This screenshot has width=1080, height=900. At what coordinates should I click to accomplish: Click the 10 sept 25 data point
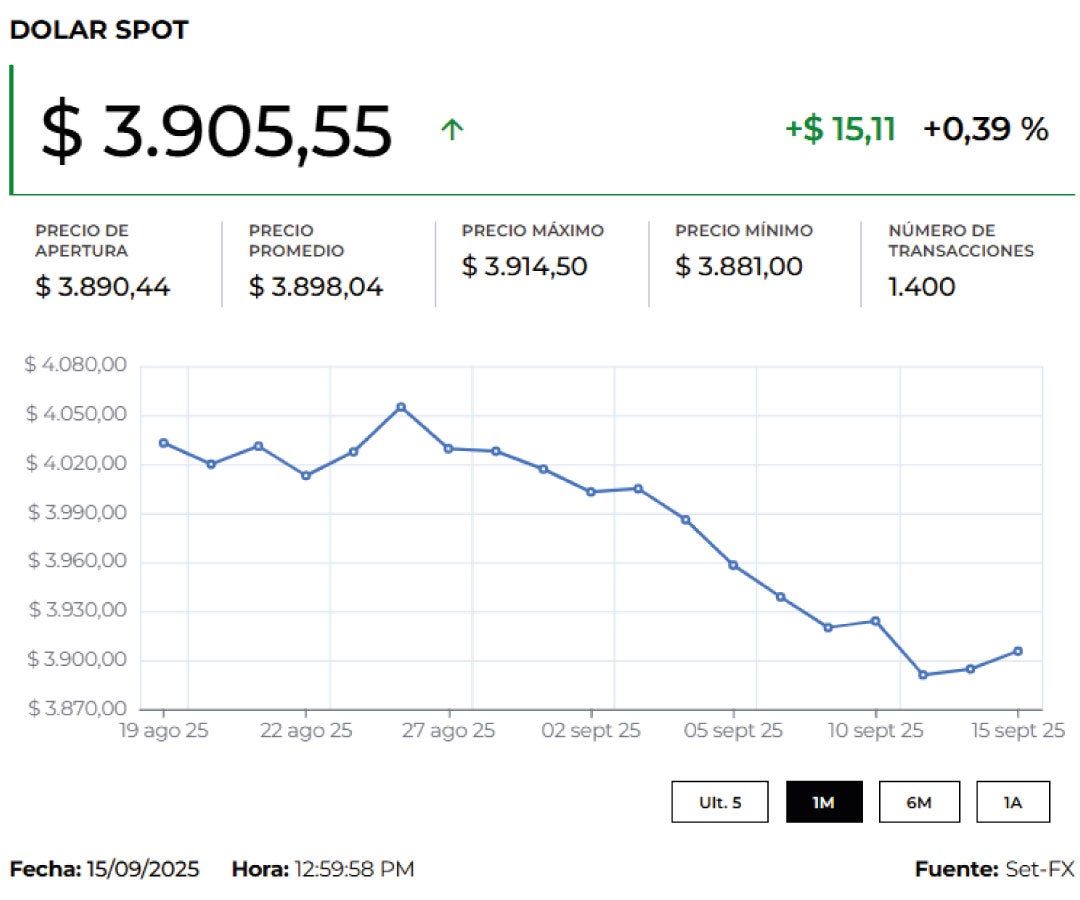[x=876, y=621]
